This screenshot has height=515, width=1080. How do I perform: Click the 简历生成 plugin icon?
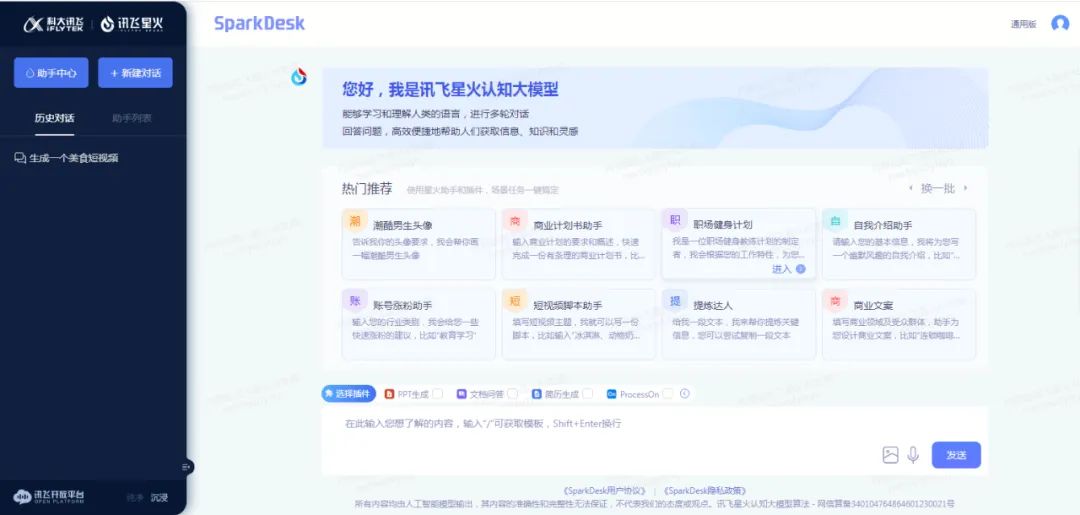pos(537,394)
